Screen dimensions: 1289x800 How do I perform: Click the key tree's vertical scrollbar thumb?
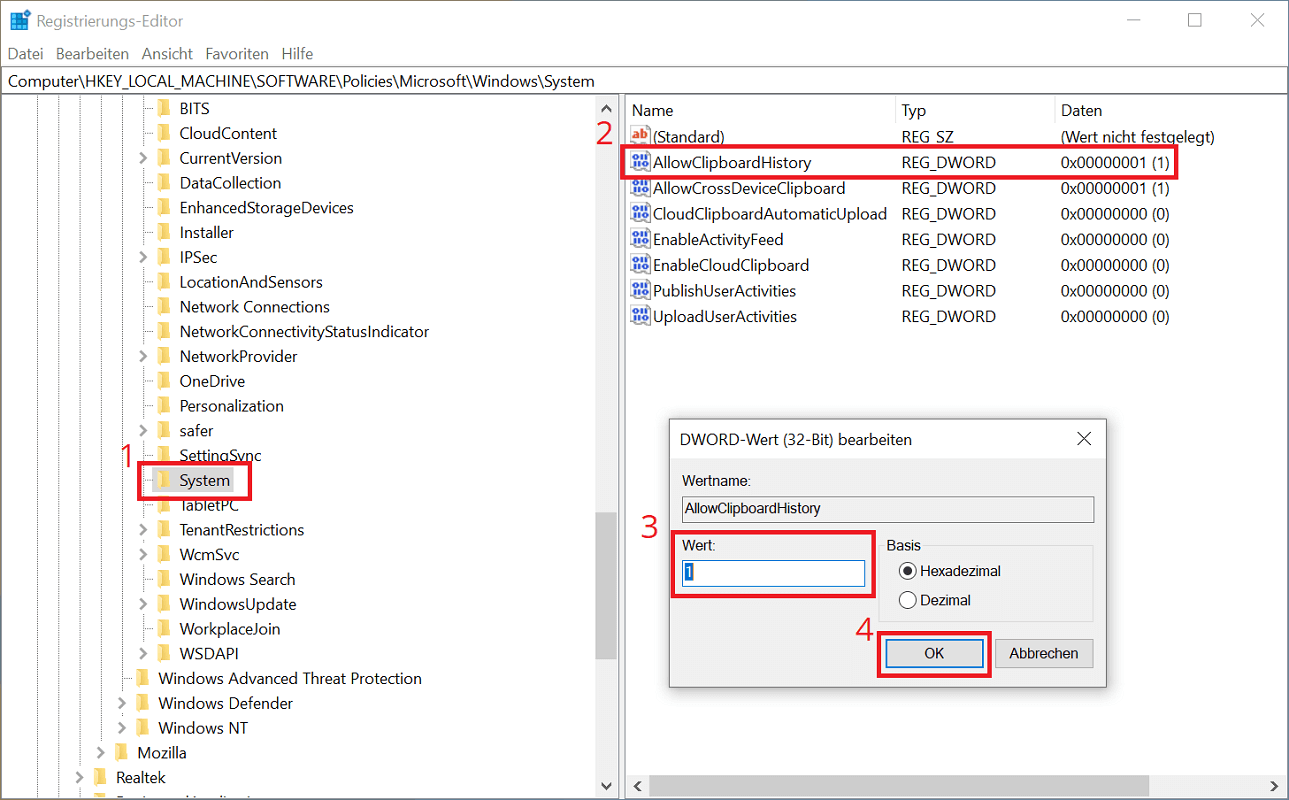(x=606, y=586)
